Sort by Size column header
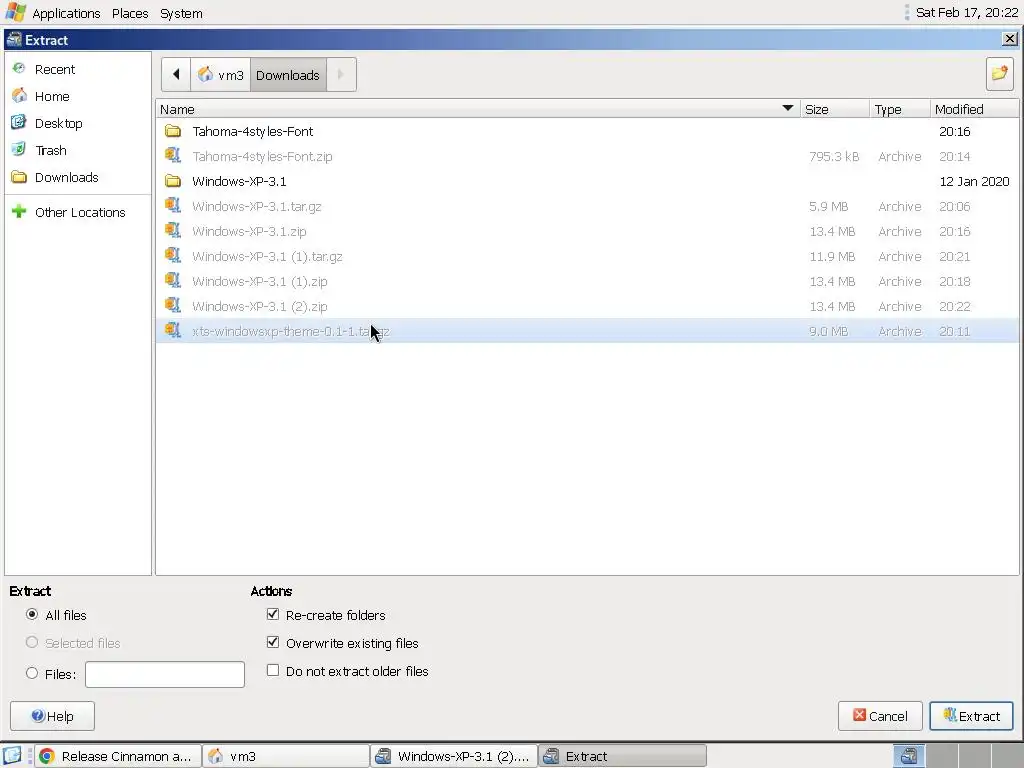The image size is (1024, 768). tap(835, 109)
